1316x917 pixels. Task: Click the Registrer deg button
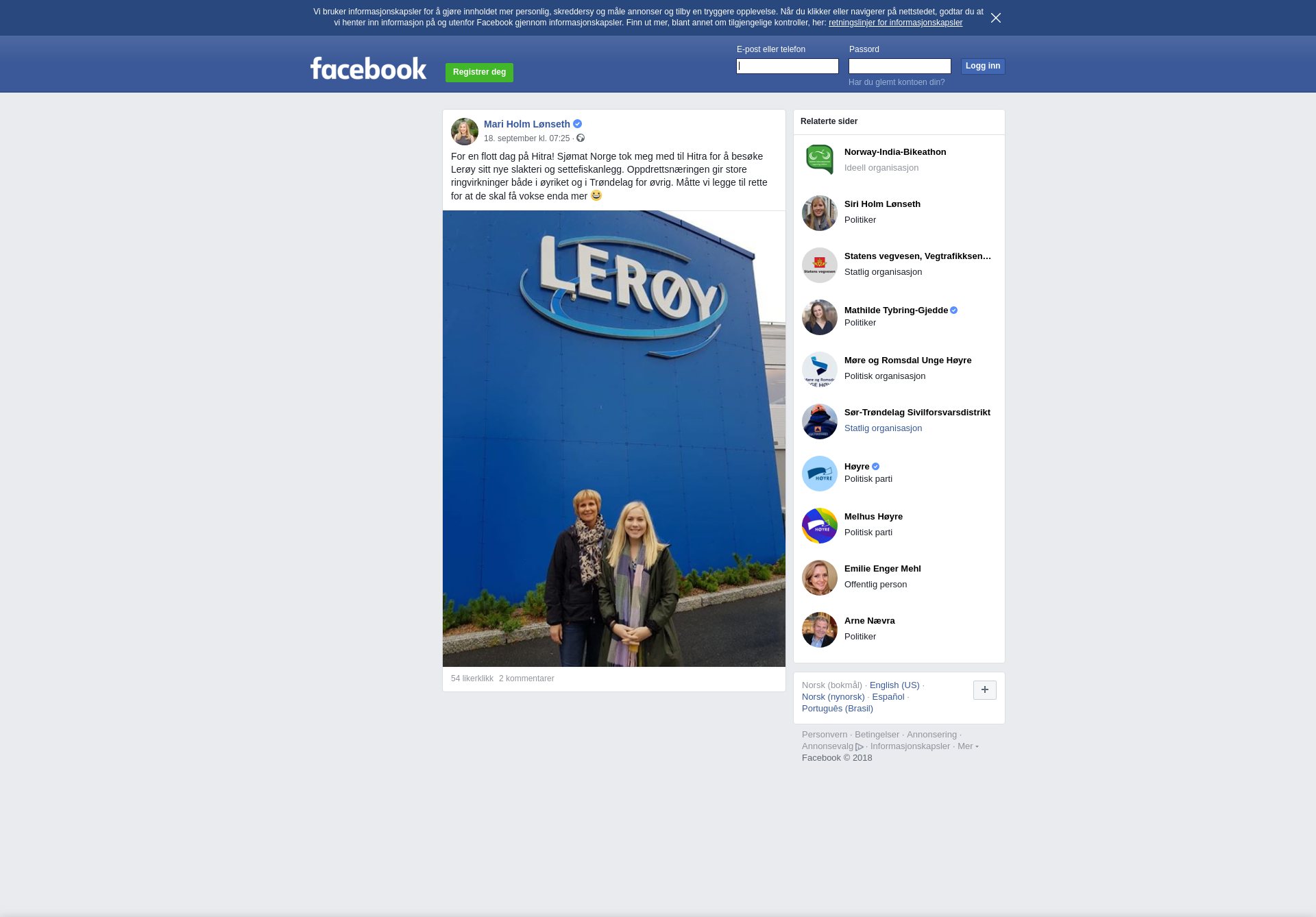point(479,72)
